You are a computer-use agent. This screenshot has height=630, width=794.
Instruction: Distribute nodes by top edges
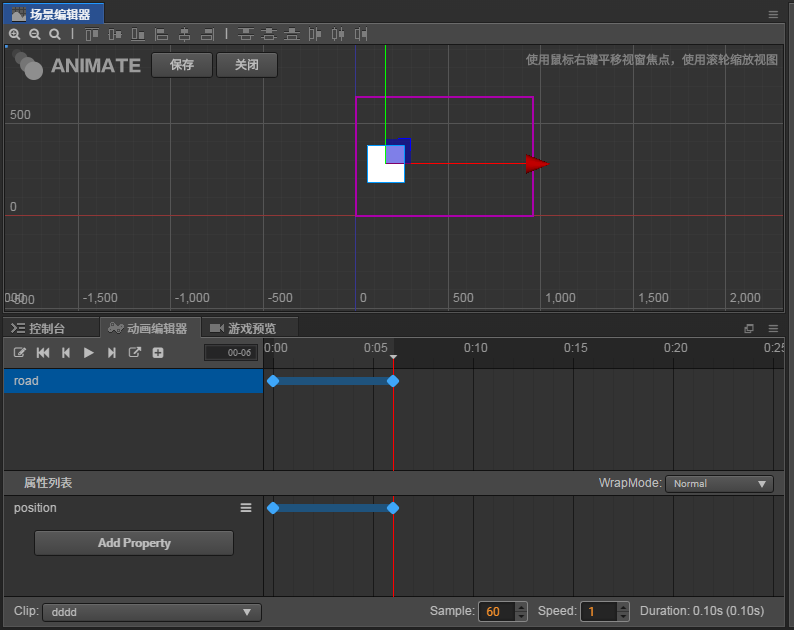pos(246,34)
